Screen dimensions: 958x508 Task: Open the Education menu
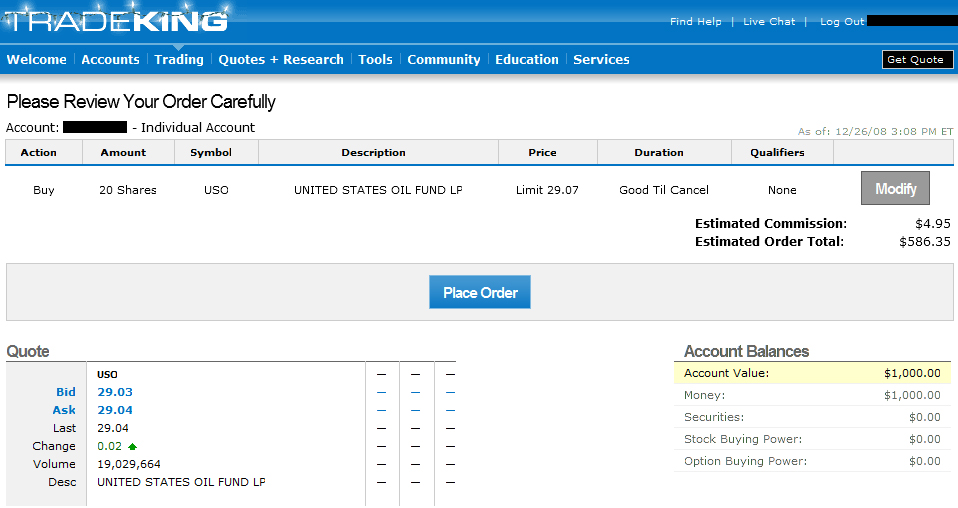(527, 59)
